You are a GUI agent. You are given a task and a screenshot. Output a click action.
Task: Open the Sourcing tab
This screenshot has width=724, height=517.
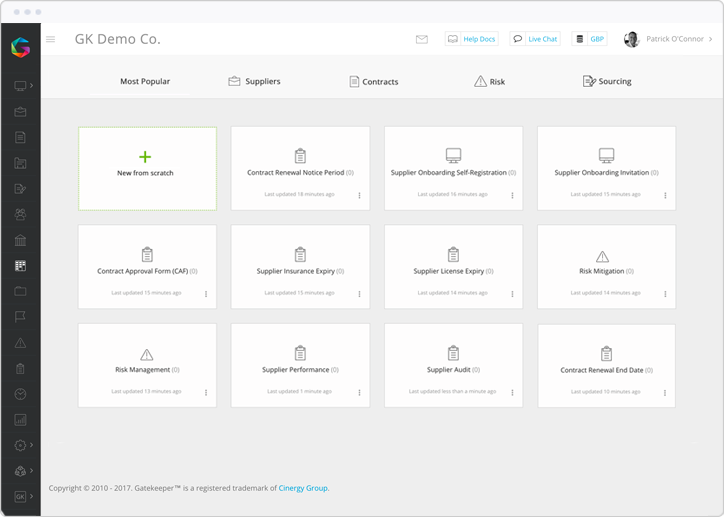click(x=607, y=81)
